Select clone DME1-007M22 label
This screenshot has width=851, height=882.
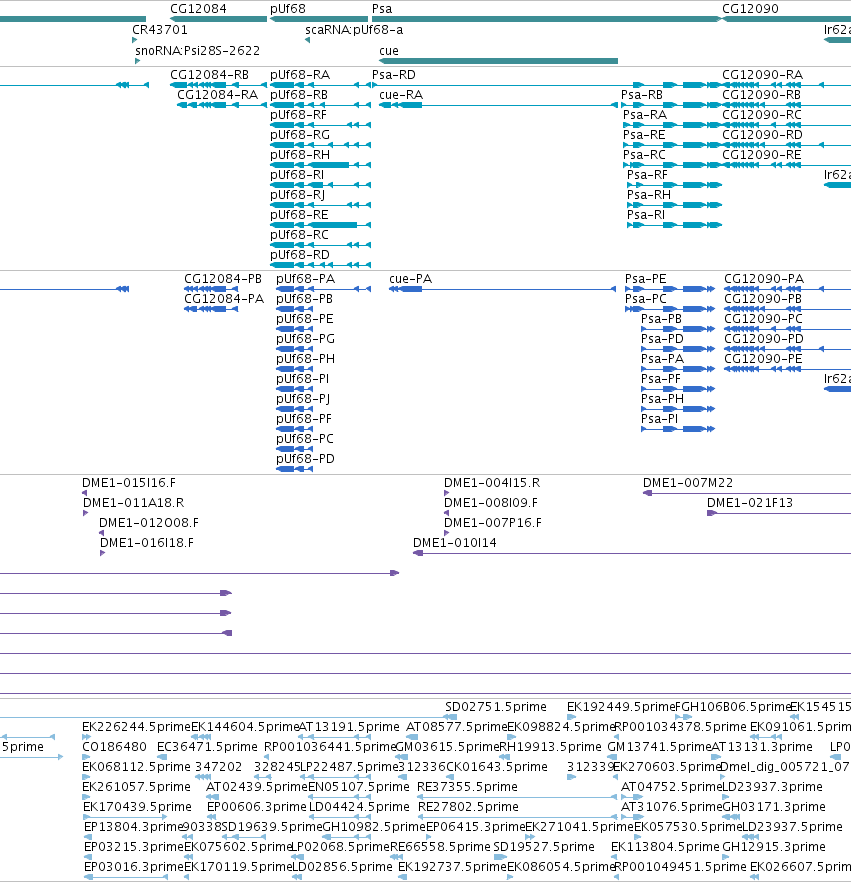pos(688,483)
